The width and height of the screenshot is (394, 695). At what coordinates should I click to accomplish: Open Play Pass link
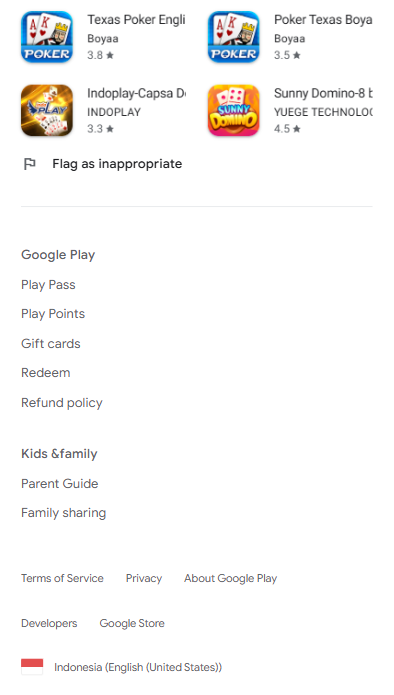(48, 285)
